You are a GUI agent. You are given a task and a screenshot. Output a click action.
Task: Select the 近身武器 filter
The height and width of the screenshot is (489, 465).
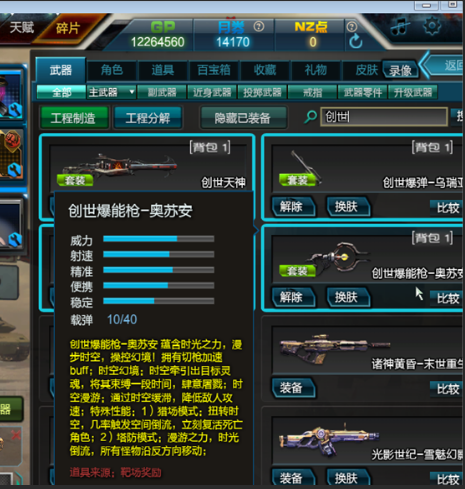point(212,92)
